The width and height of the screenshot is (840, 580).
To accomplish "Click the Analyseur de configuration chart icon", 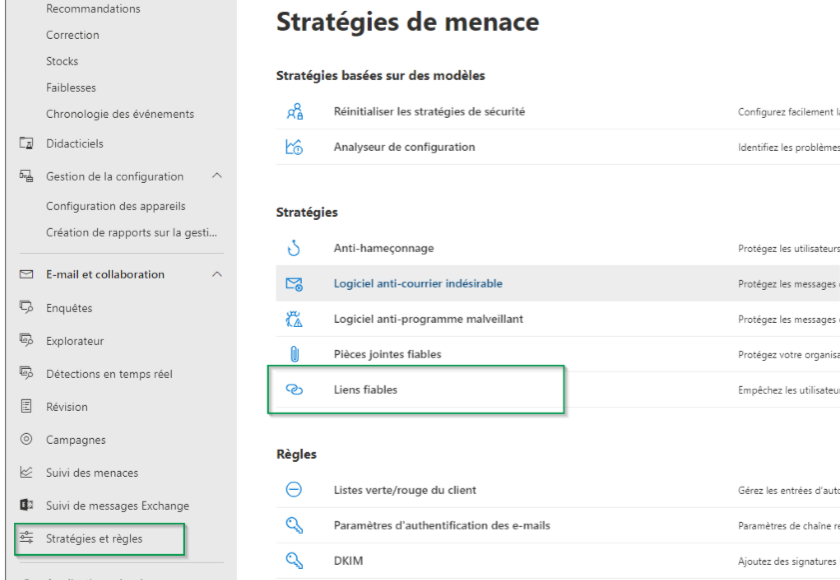I will click(294, 147).
